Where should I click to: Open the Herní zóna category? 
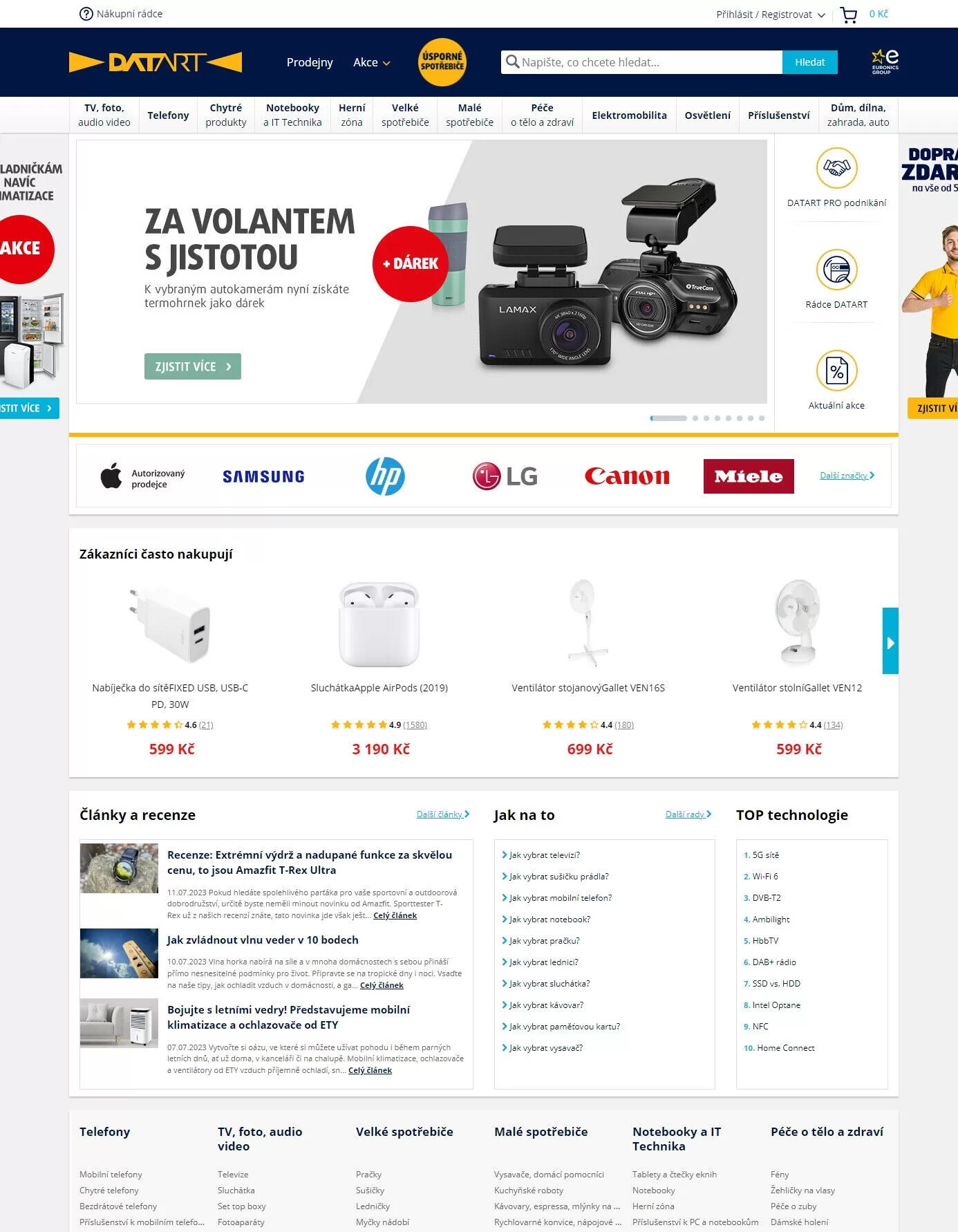pyautogui.click(x=352, y=115)
